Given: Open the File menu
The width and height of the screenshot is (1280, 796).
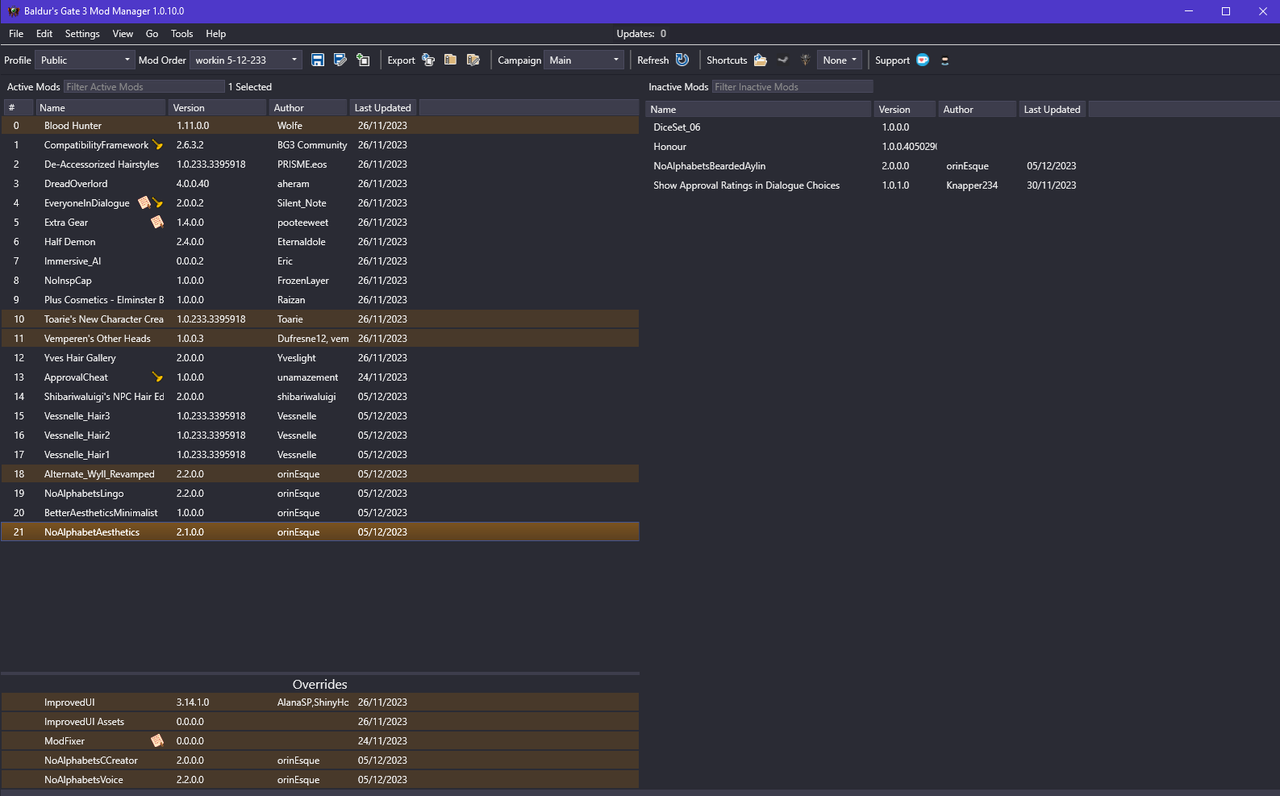Looking at the screenshot, I should (x=16, y=34).
